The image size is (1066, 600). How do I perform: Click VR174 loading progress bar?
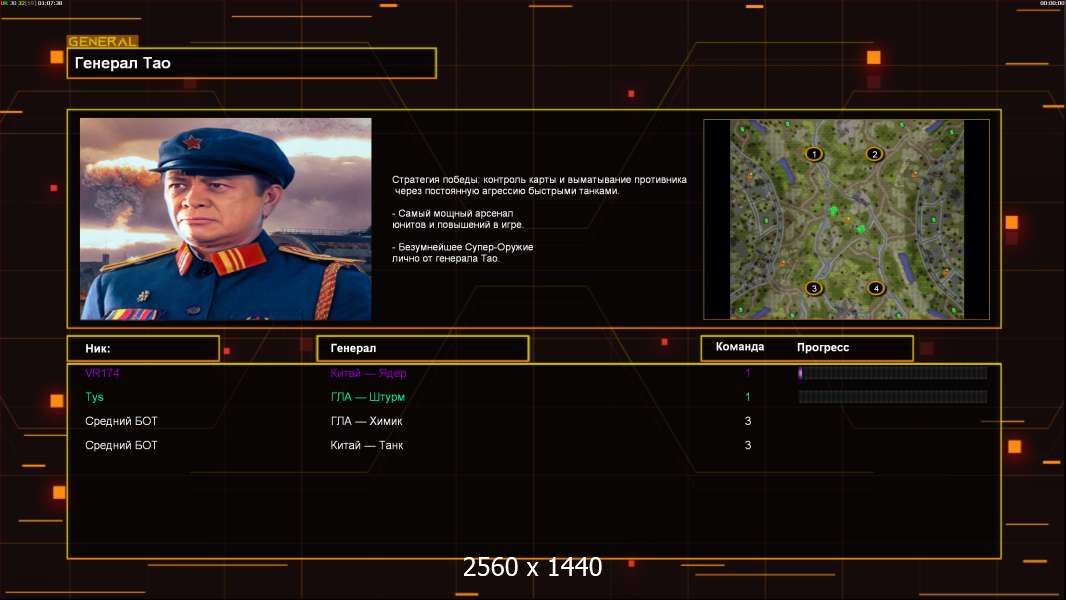pyautogui.click(x=893, y=372)
